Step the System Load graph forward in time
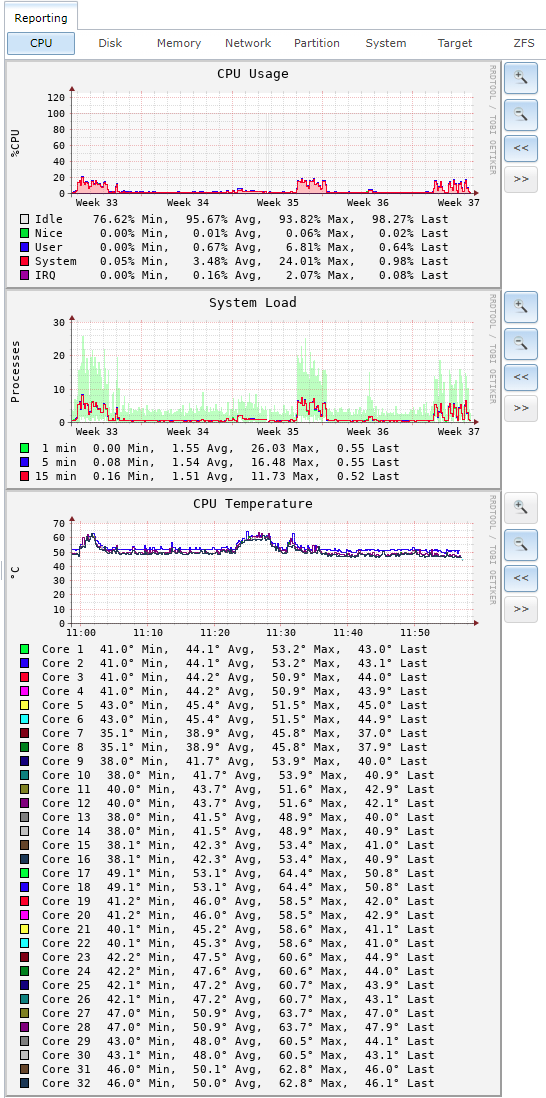Viewport: 546px width, 1098px height. pos(520,408)
